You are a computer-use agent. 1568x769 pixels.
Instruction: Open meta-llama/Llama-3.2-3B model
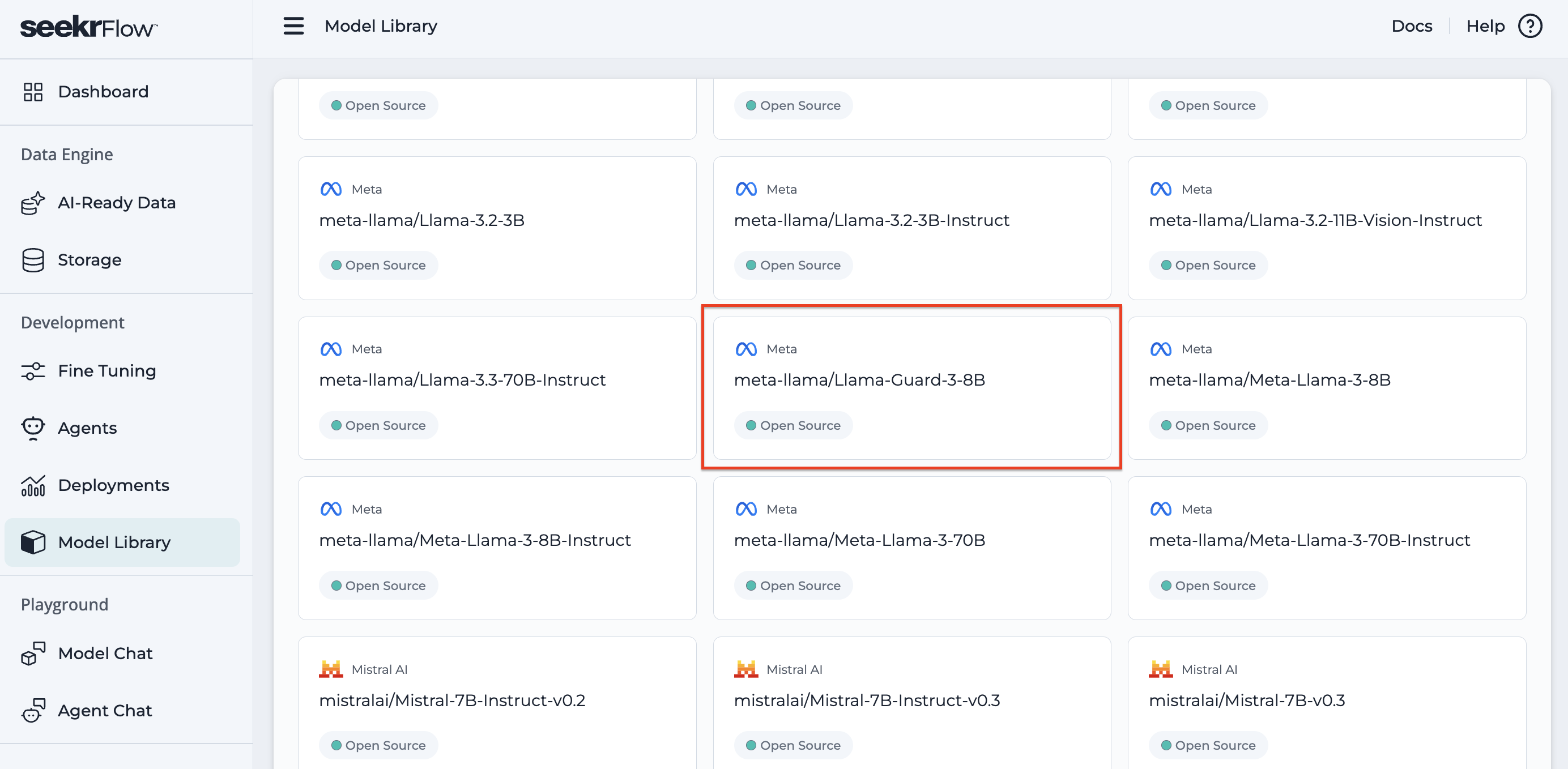(x=497, y=228)
